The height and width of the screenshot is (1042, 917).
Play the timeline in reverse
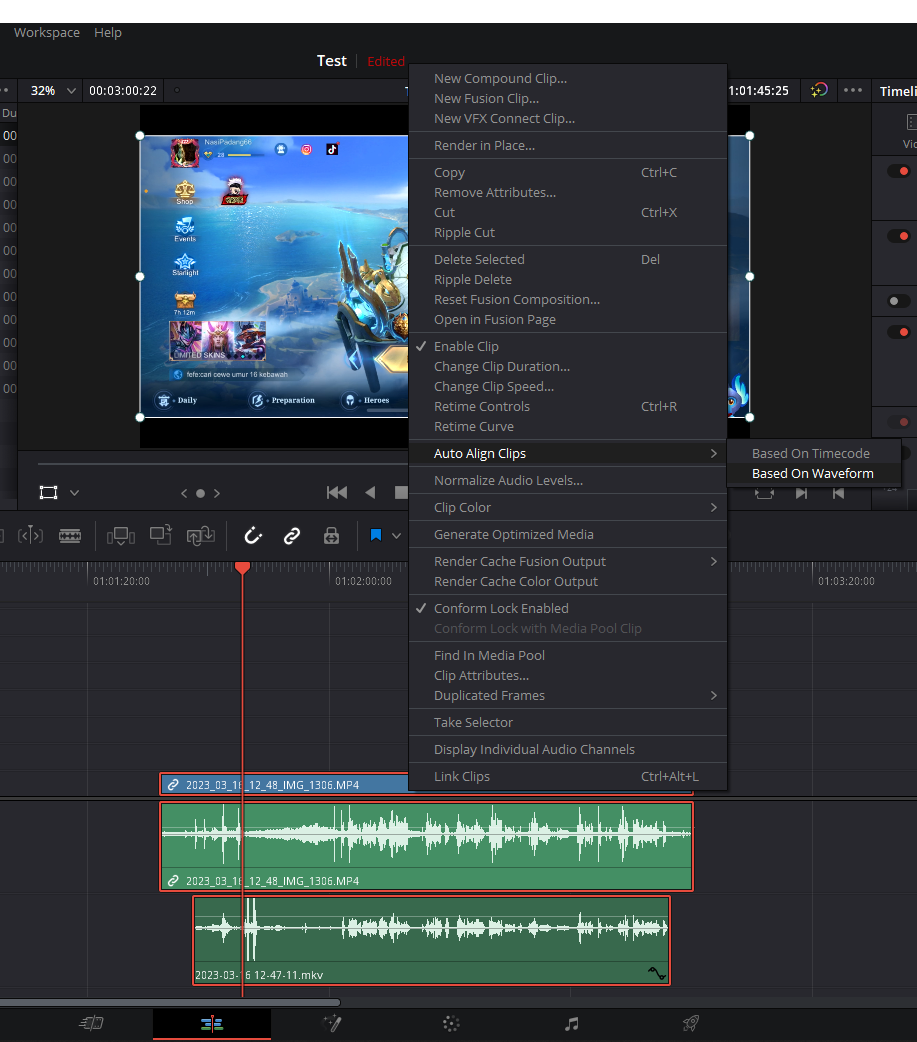(370, 492)
